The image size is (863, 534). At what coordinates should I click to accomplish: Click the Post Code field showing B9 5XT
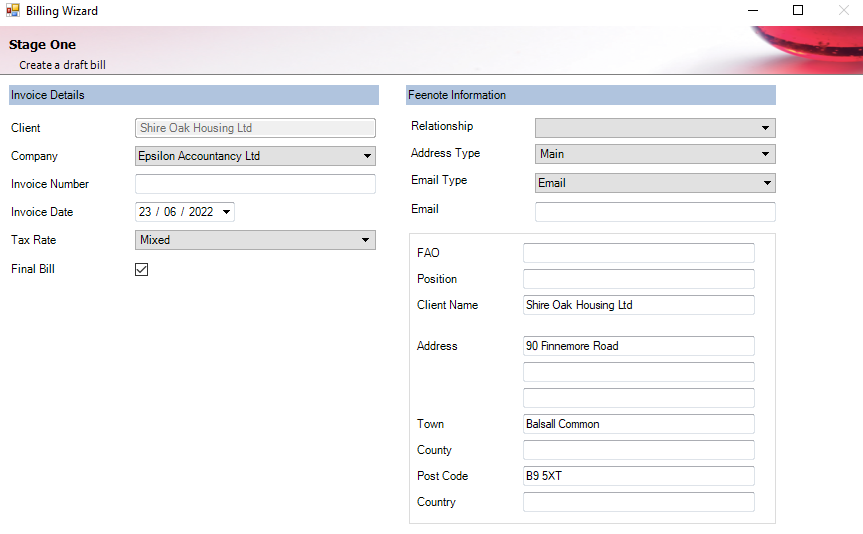pyautogui.click(x=638, y=476)
